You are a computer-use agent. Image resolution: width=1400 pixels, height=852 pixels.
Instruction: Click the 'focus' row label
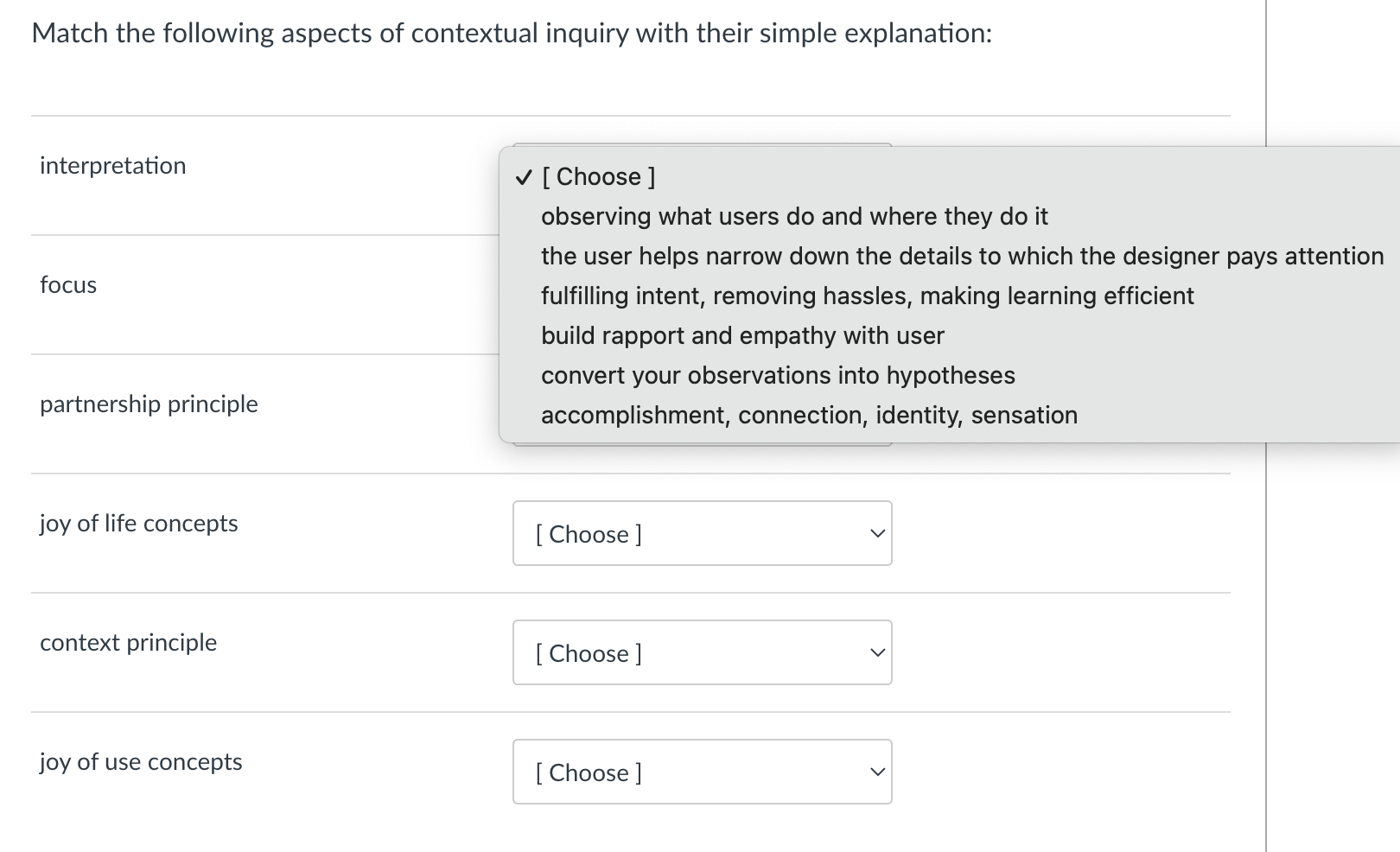tap(68, 285)
